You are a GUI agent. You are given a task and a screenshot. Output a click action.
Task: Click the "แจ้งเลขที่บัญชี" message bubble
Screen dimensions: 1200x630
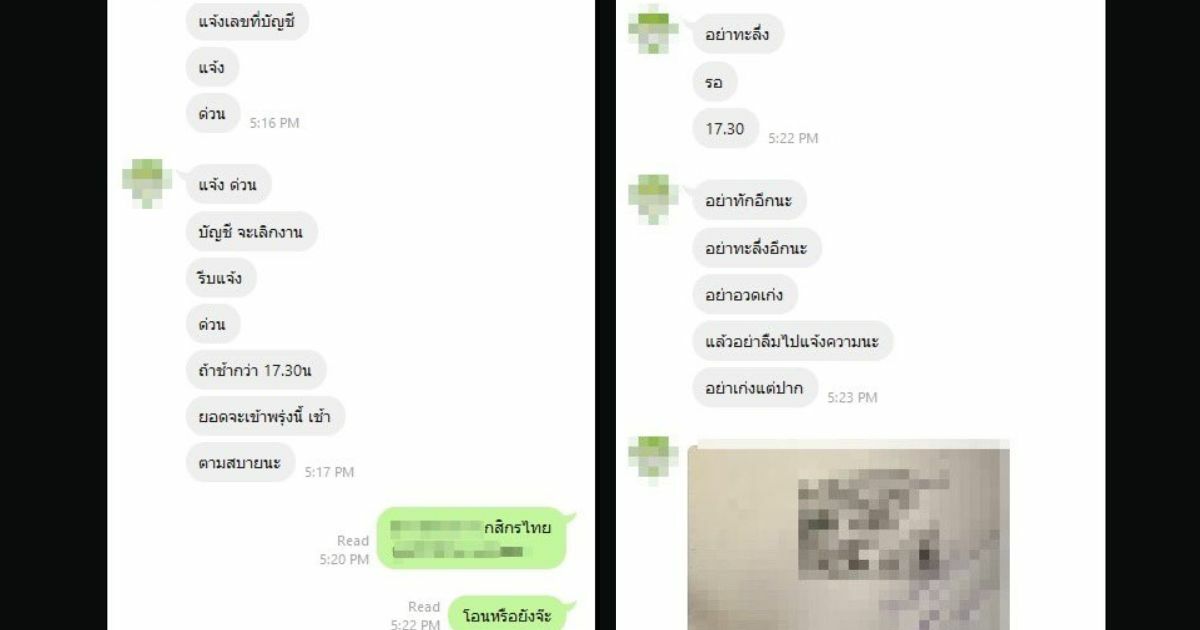(248, 22)
